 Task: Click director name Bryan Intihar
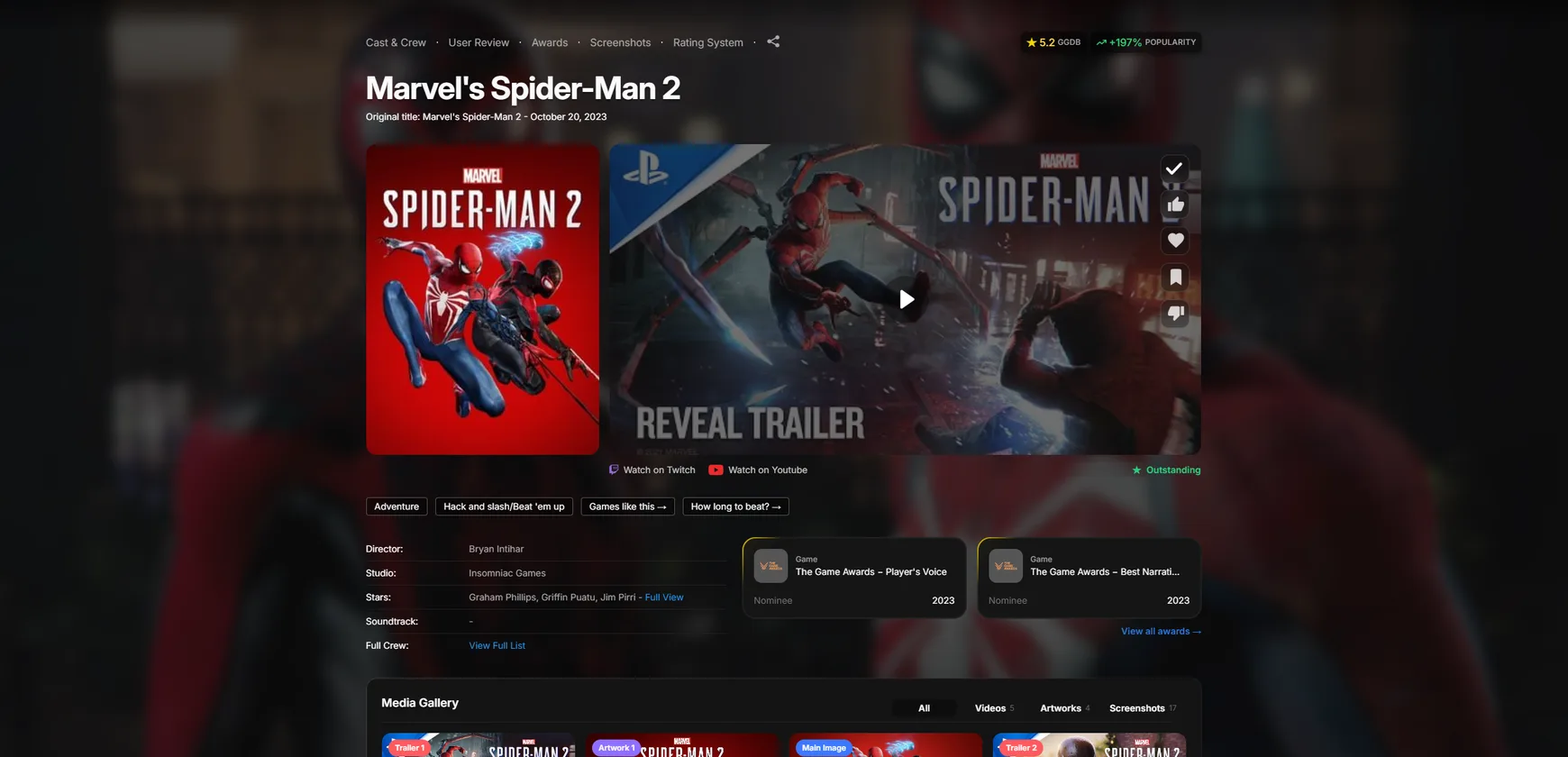tap(496, 549)
